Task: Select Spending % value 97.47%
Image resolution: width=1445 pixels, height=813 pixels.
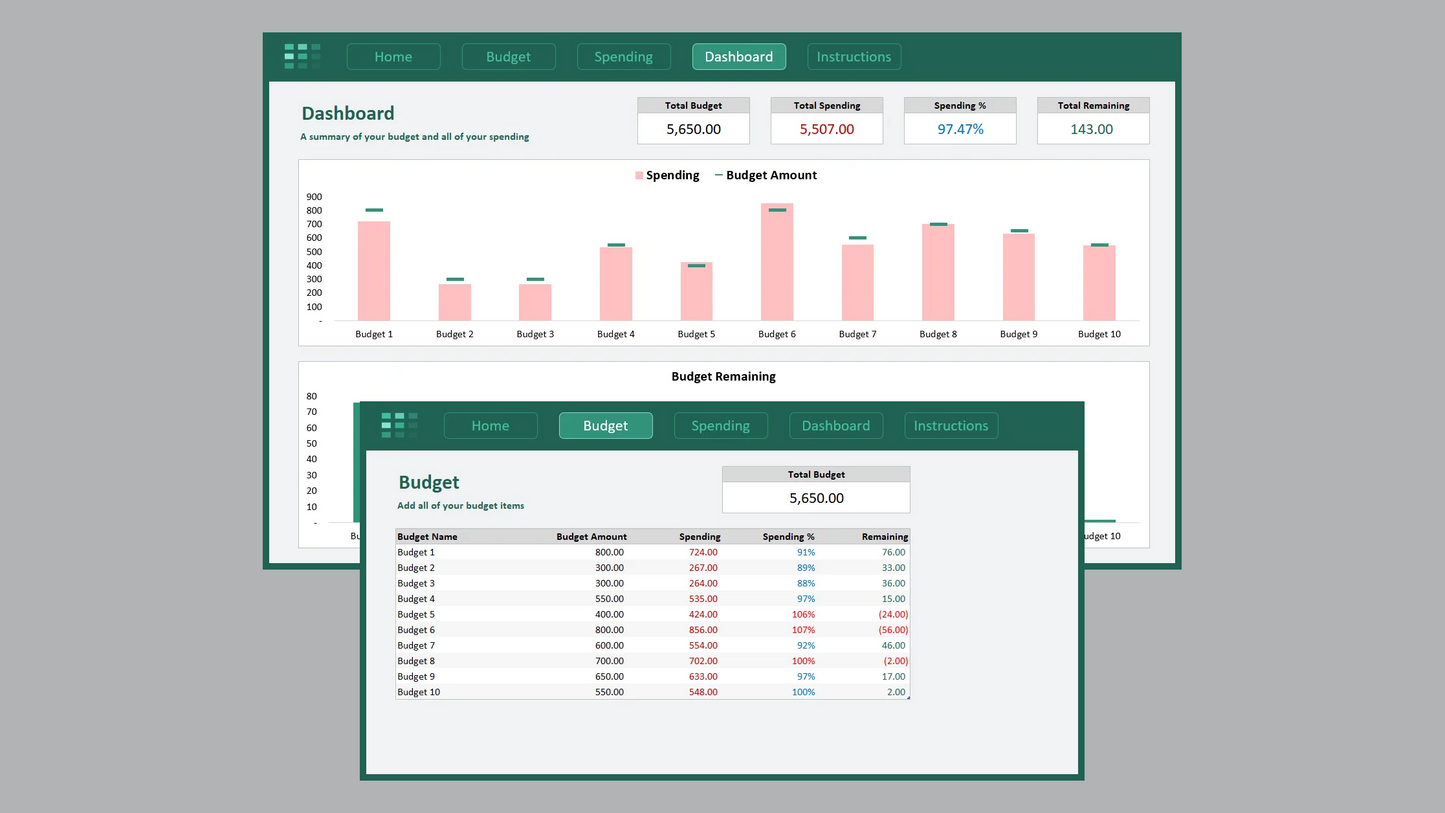Action: coord(960,129)
